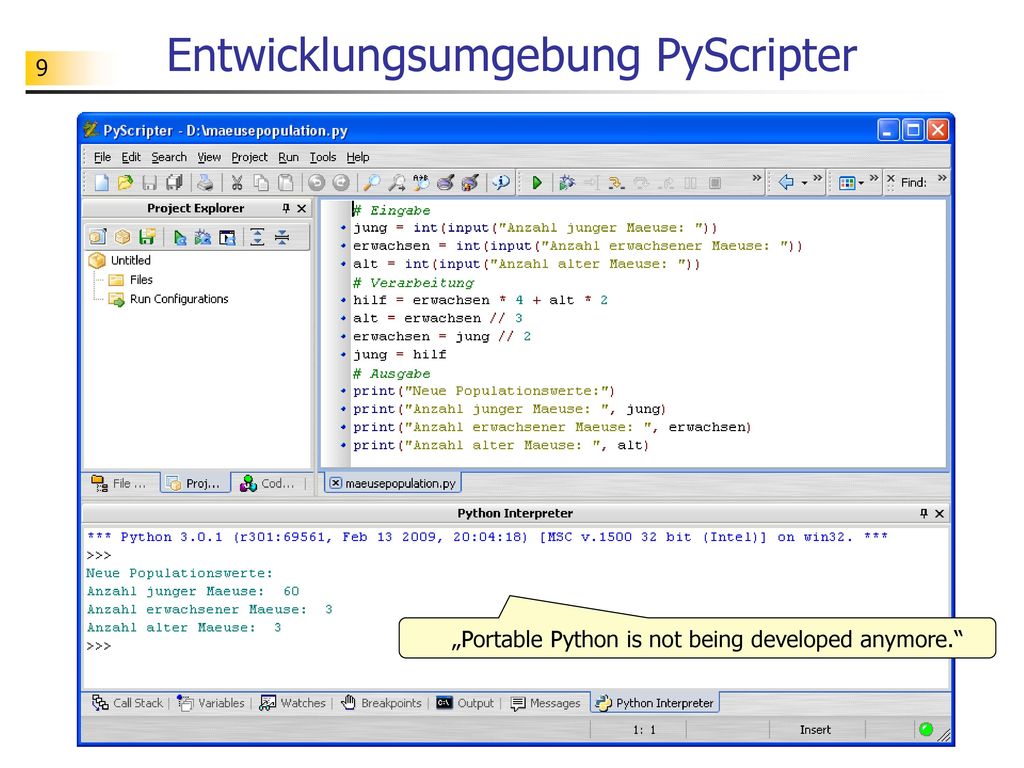Screen dimensions: 1024x768
Task: Close the Find toolbar with the X
Action: 891,178
